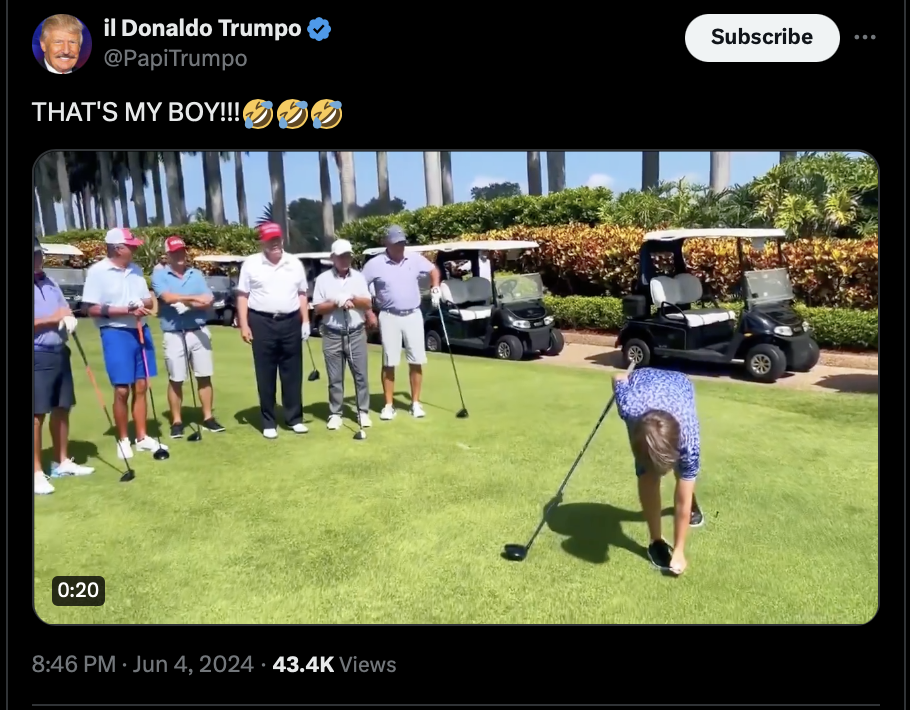View the 43.4K Views count details
This screenshot has height=710, width=910.
(334, 664)
